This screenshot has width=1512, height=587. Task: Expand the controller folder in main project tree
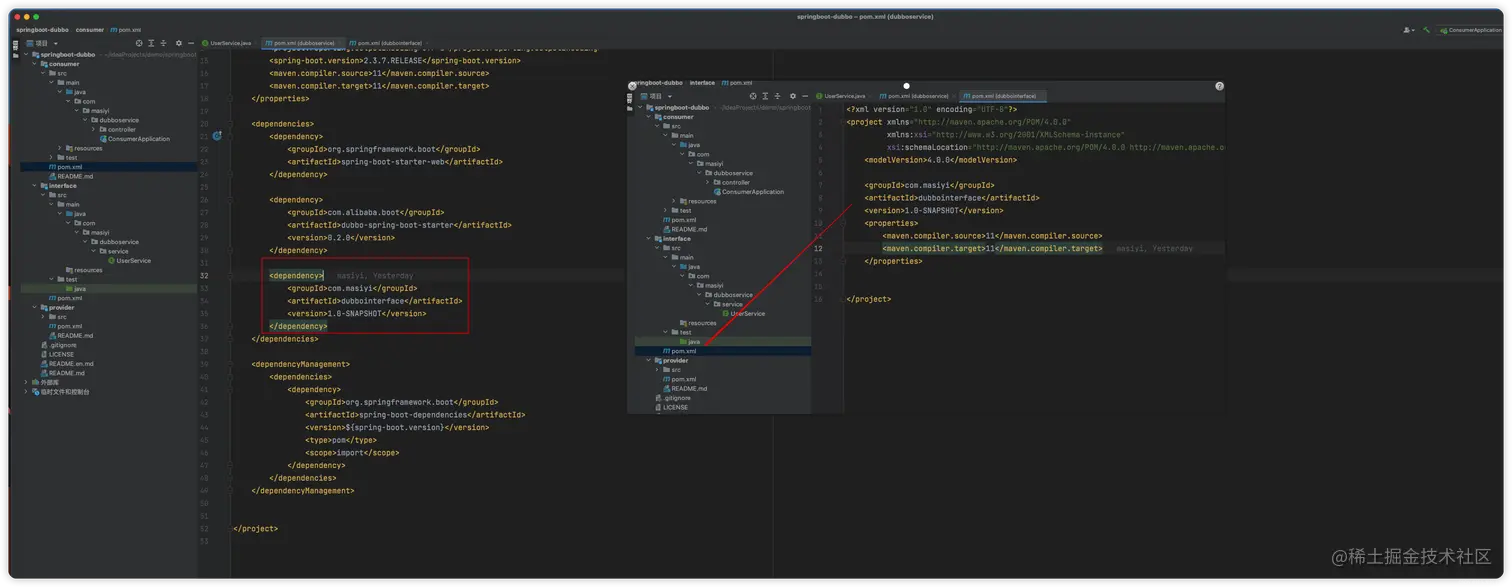point(95,129)
